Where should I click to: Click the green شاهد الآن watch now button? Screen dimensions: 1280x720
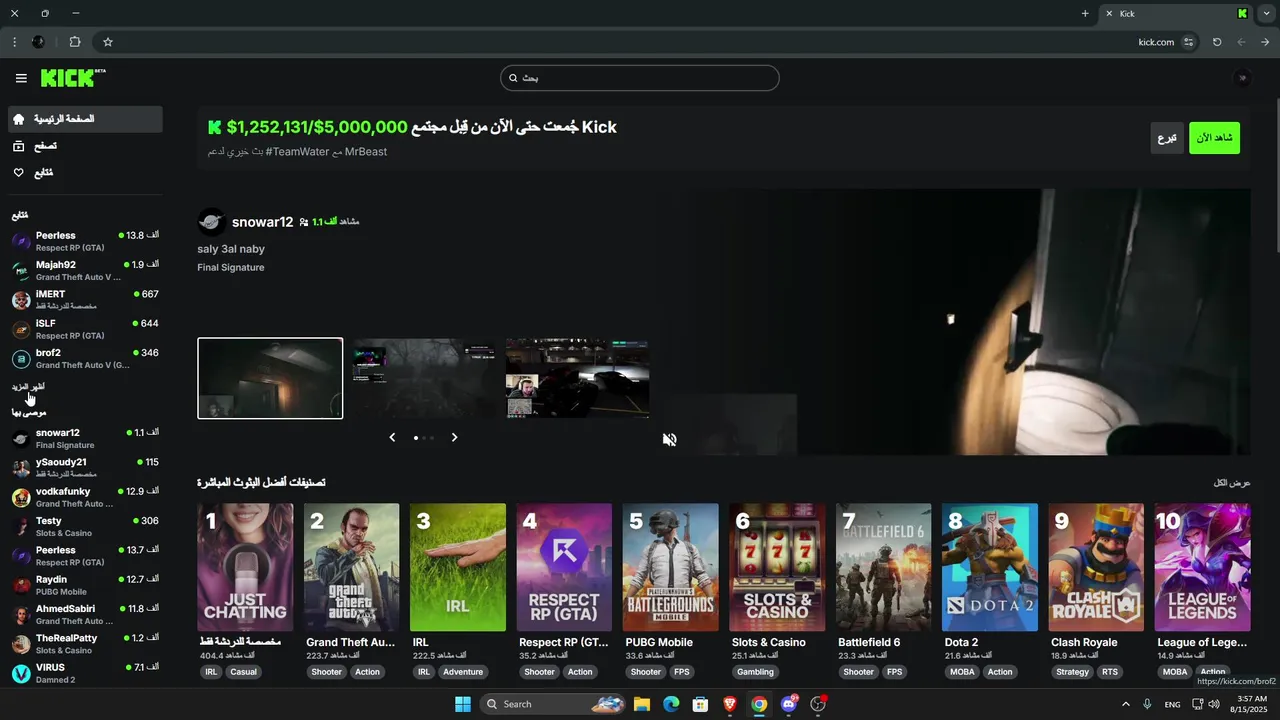[x=1214, y=138]
